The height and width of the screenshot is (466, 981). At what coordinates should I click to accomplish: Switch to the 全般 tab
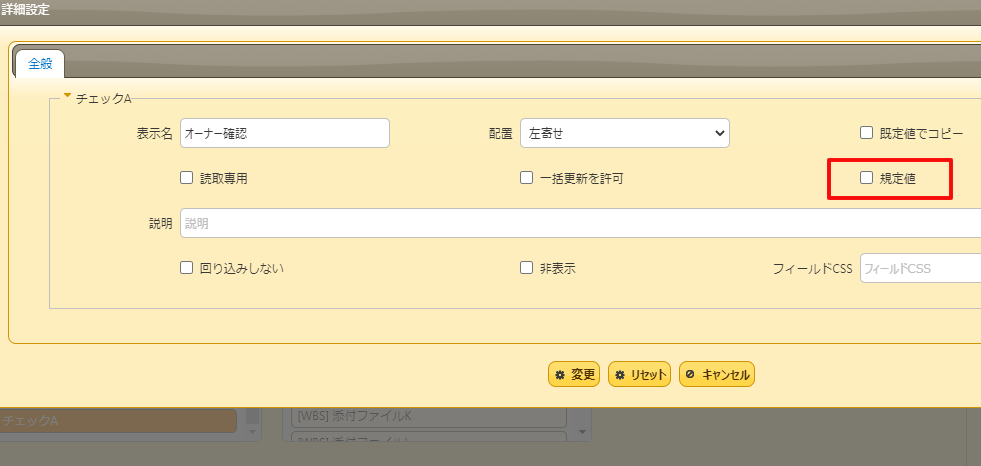pyautogui.click(x=40, y=63)
